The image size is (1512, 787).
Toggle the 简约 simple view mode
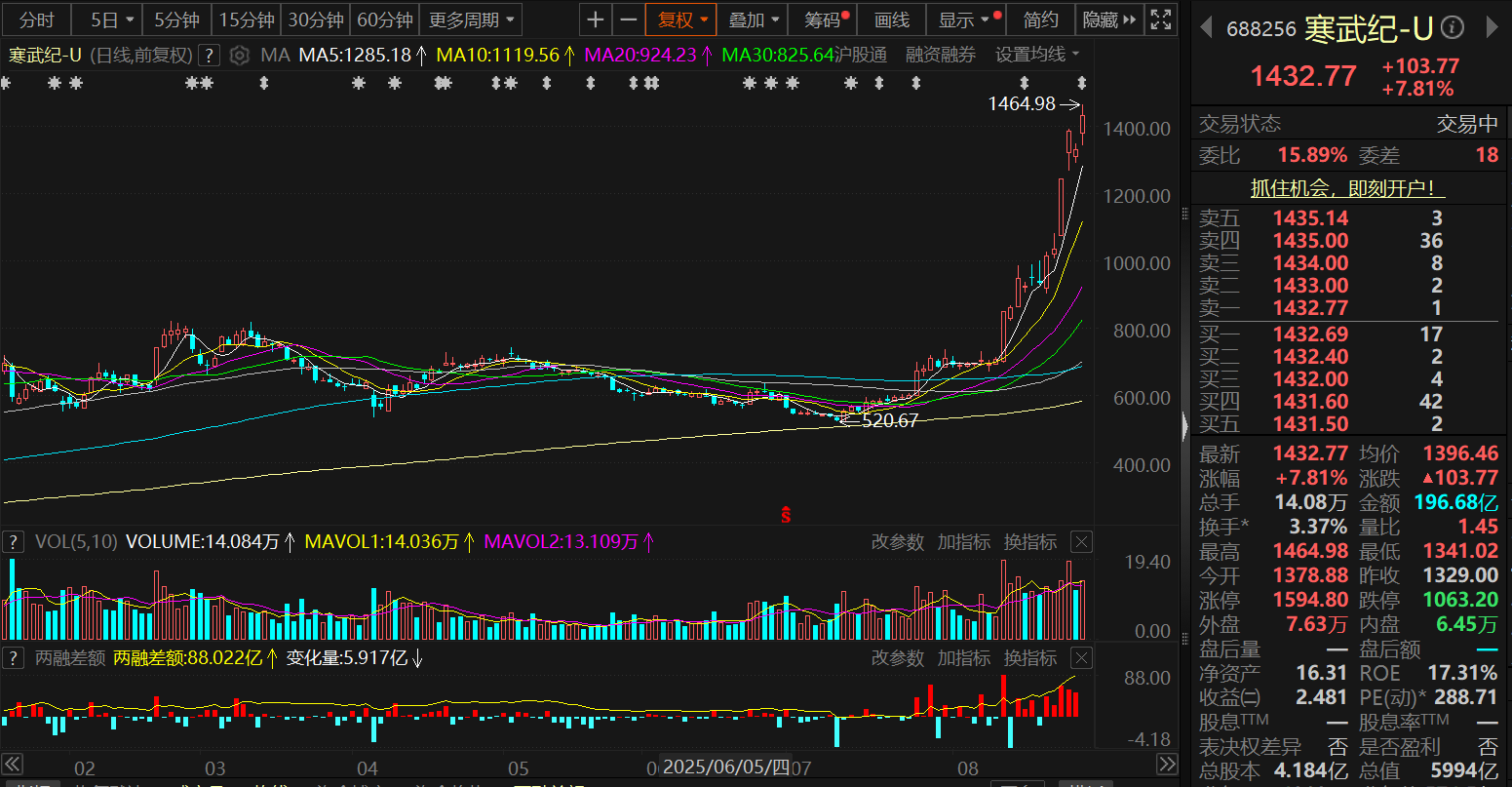click(x=1040, y=20)
